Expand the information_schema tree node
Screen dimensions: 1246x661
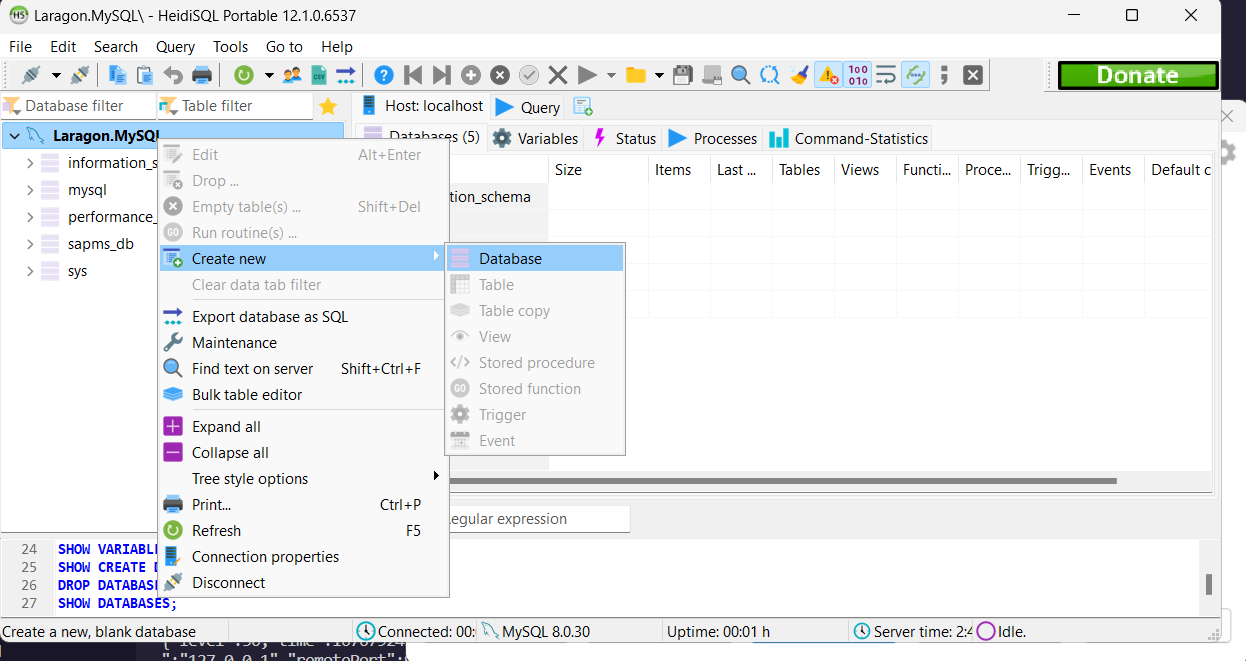[29, 163]
